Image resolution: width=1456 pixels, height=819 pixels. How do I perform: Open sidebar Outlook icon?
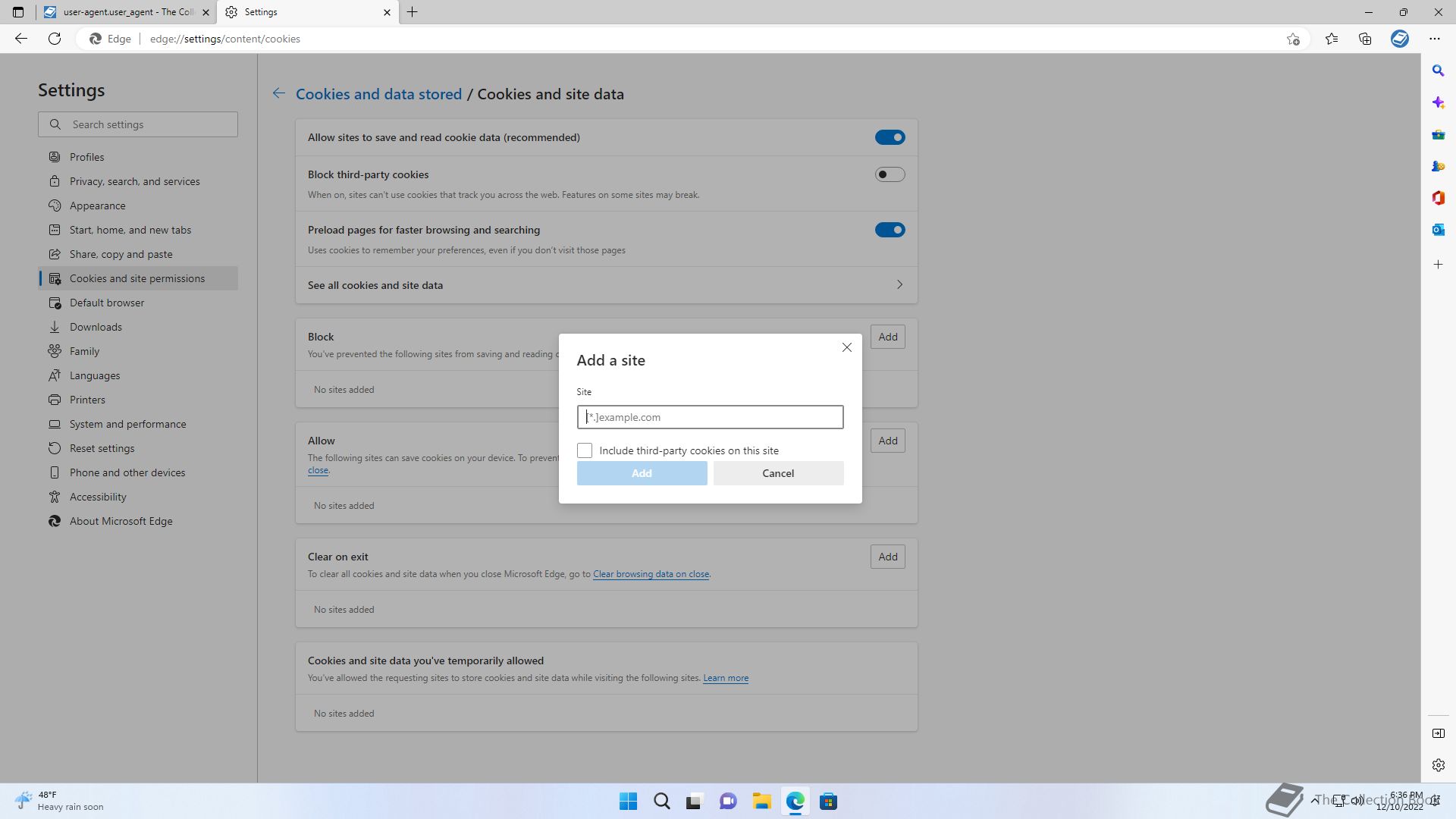(x=1439, y=230)
